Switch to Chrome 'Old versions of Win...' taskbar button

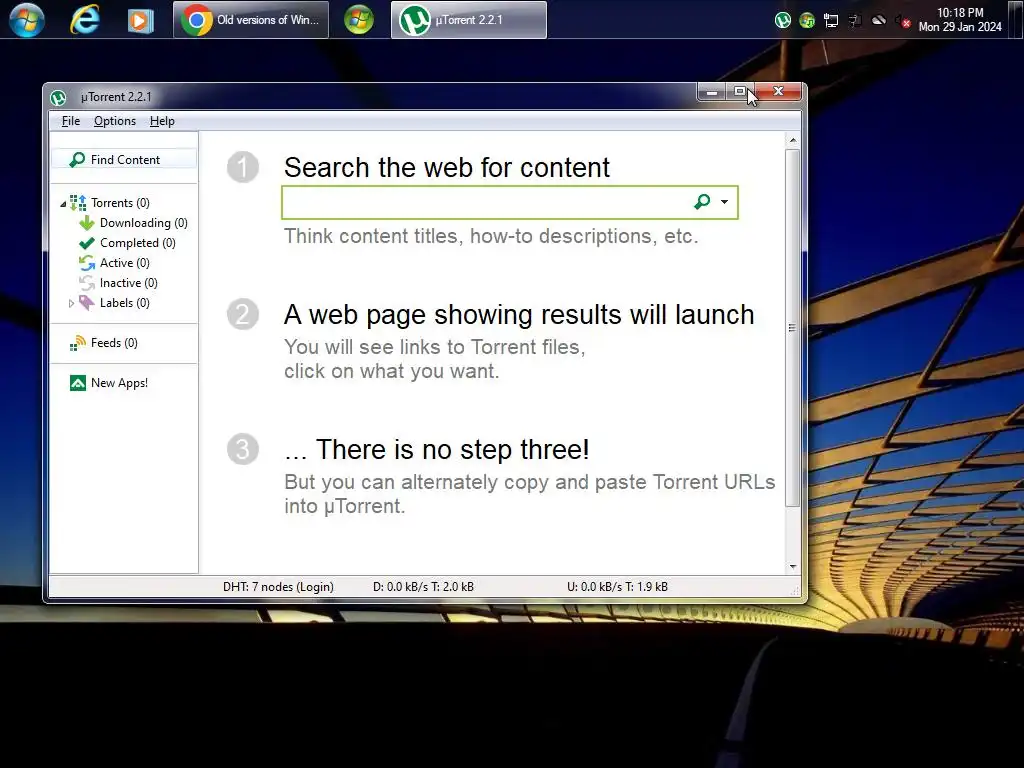point(251,20)
